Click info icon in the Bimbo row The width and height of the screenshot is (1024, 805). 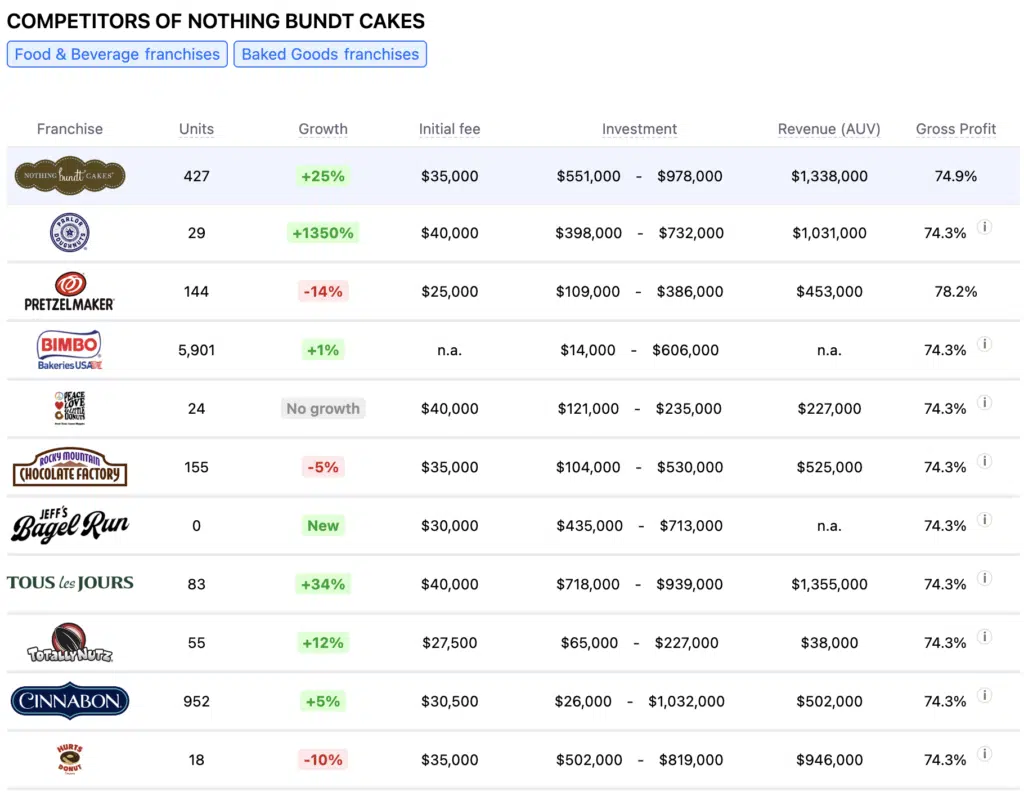(985, 344)
